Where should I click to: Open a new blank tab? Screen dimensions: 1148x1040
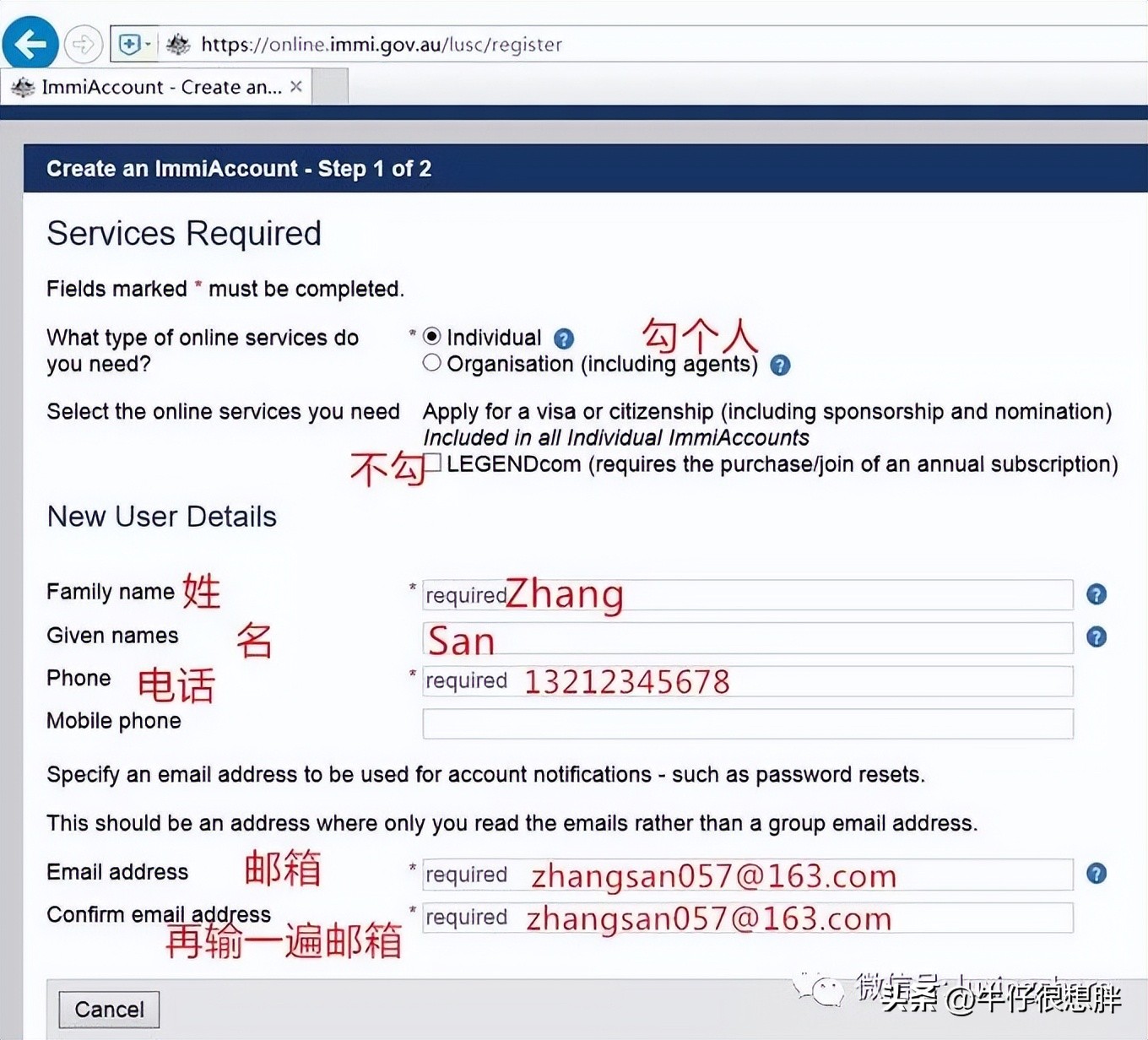(331, 87)
